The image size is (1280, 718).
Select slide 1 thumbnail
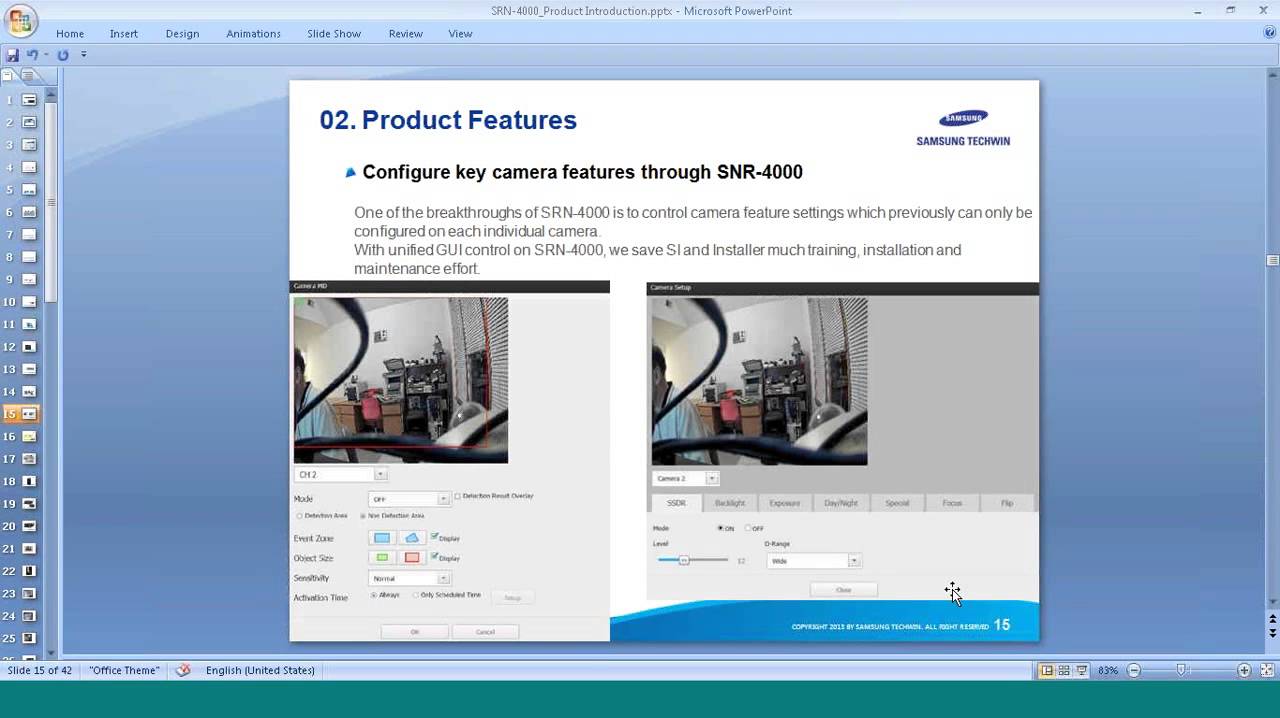point(29,100)
